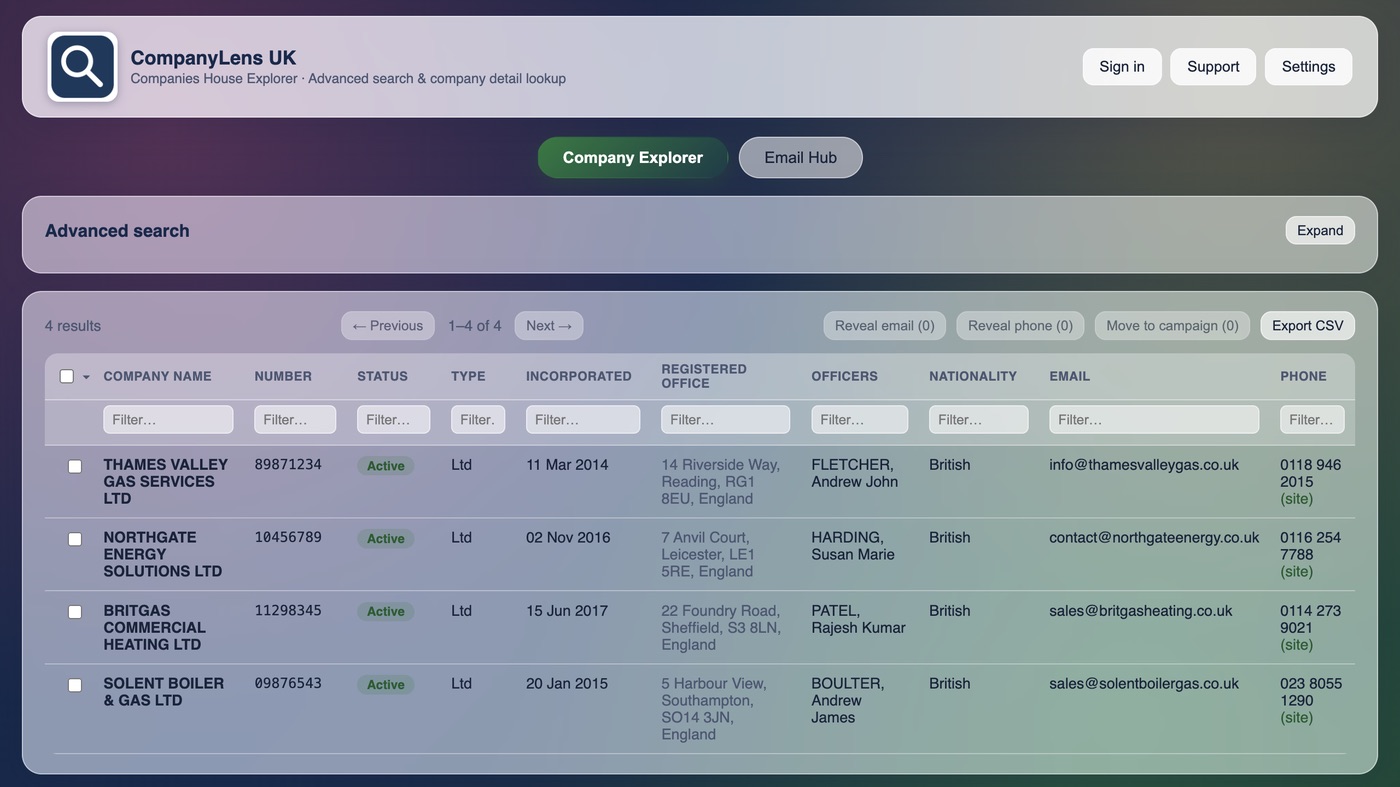Image resolution: width=1400 pixels, height=787 pixels.
Task: Open the select-all dropdown arrow in the header
Action: coord(86,378)
